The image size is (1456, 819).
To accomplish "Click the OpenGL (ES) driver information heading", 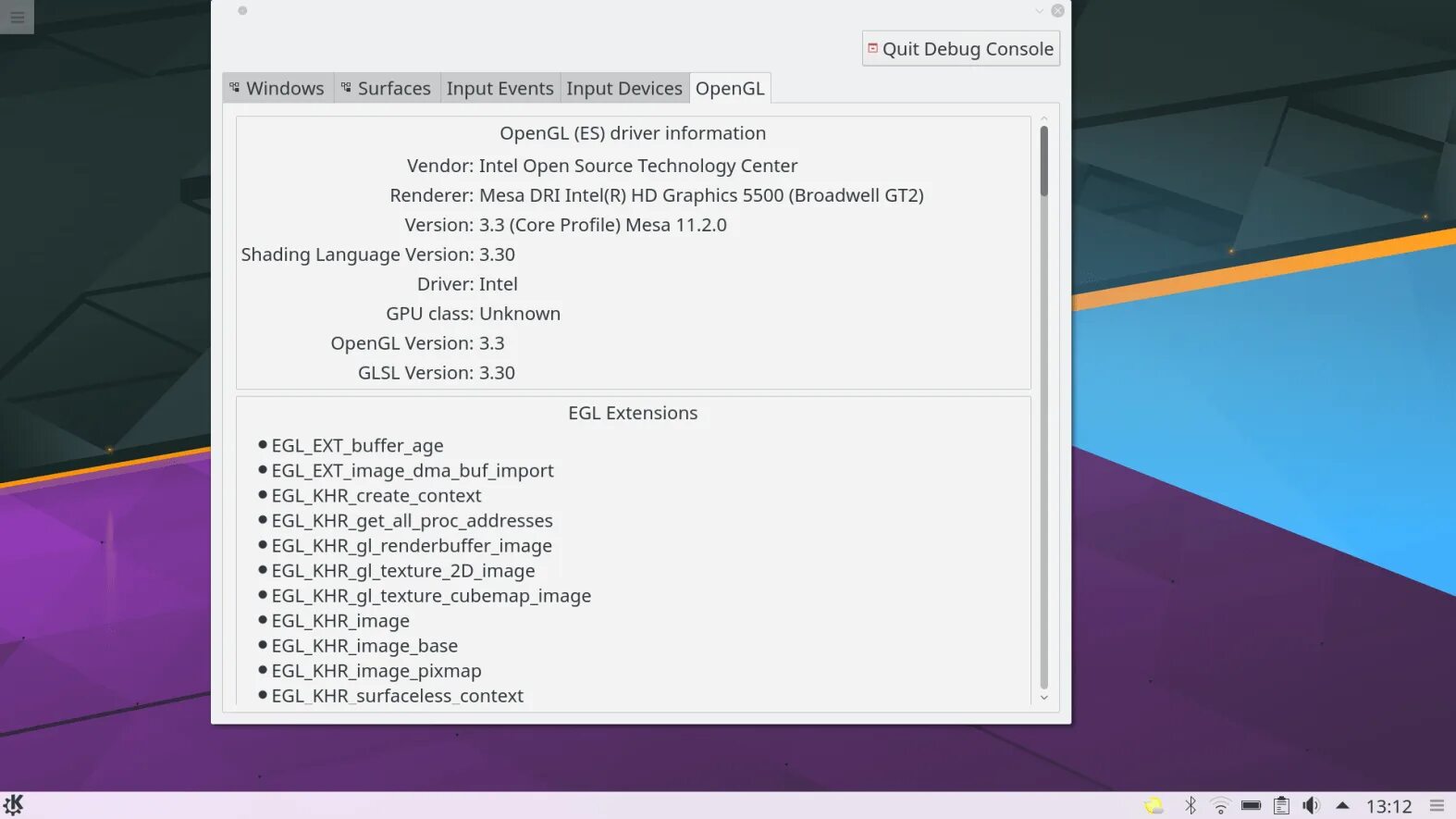I will (x=633, y=133).
